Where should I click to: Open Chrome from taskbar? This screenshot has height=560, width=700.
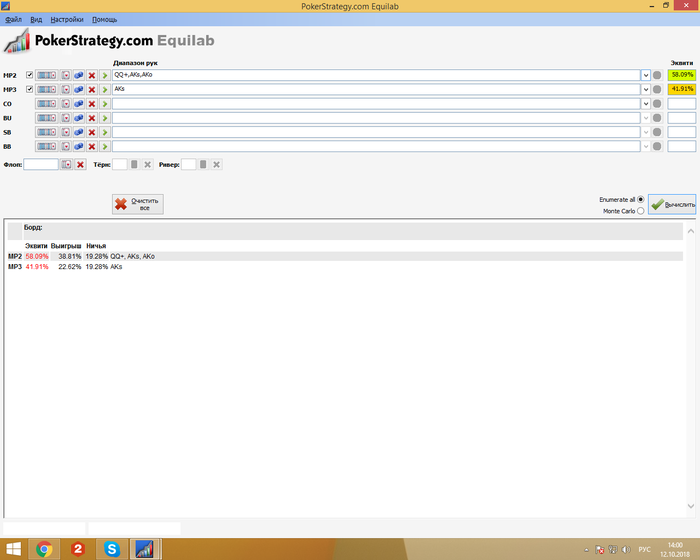pos(44,549)
